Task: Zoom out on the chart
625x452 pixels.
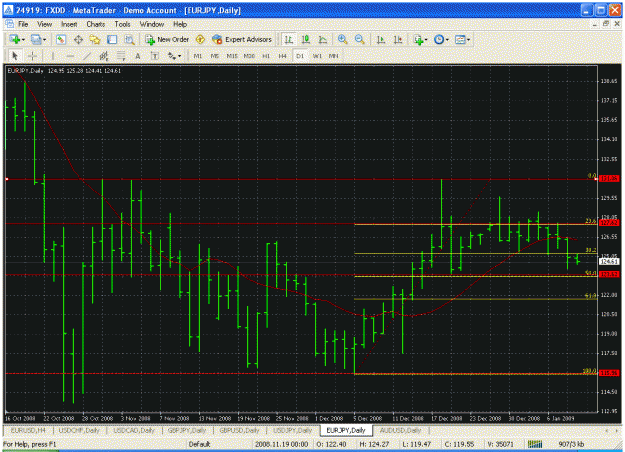Action: [360, 39]
